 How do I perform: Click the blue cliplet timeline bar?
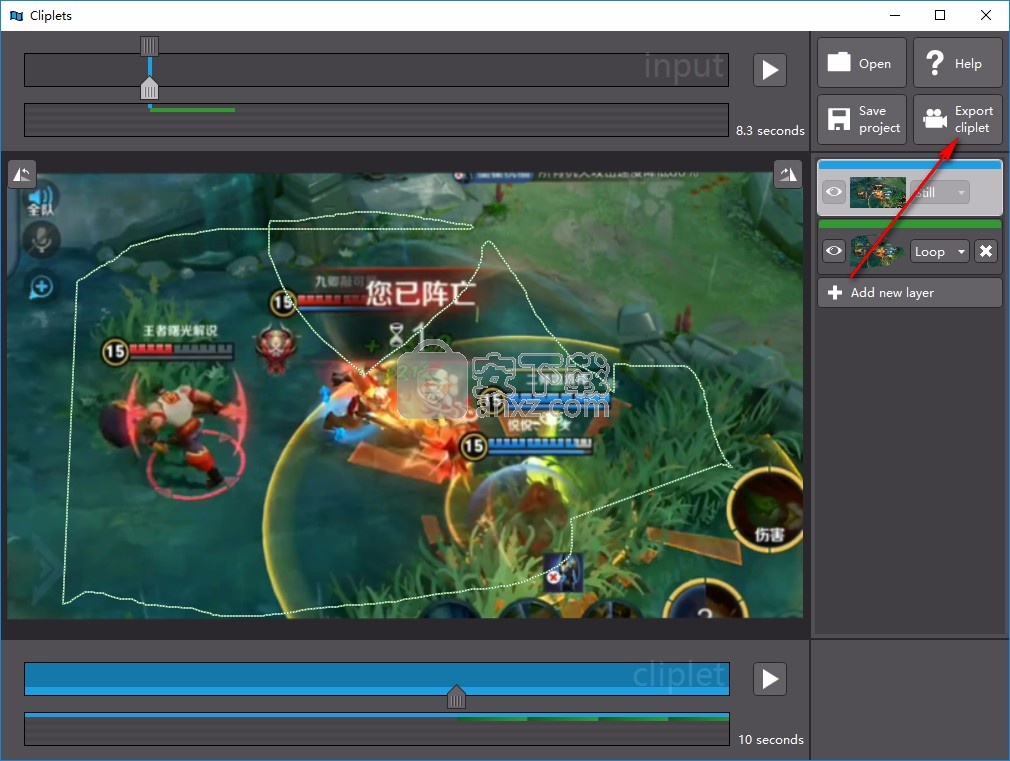point(377,679)
